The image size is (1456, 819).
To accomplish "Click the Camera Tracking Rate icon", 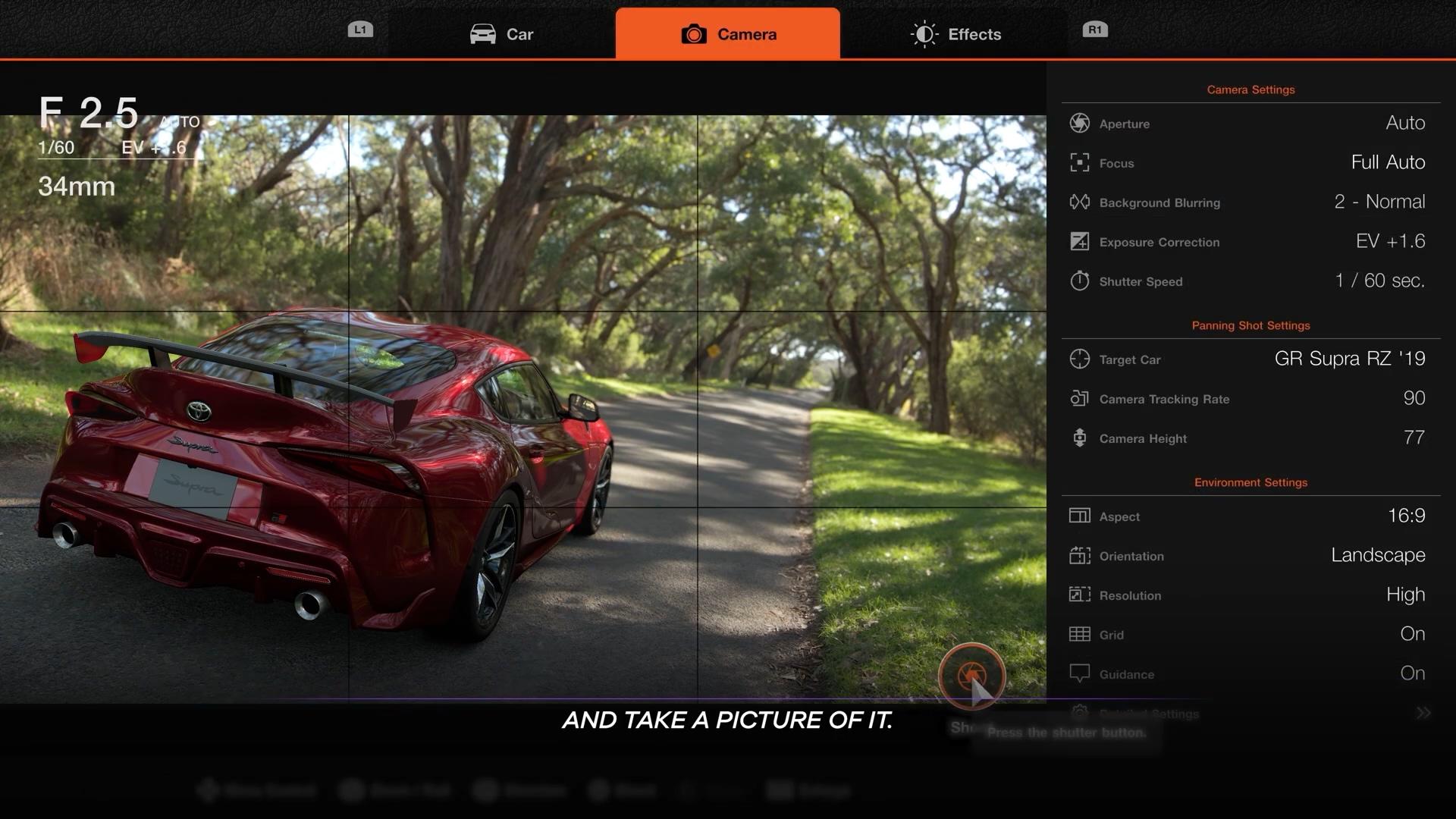I will (1079, 398).
